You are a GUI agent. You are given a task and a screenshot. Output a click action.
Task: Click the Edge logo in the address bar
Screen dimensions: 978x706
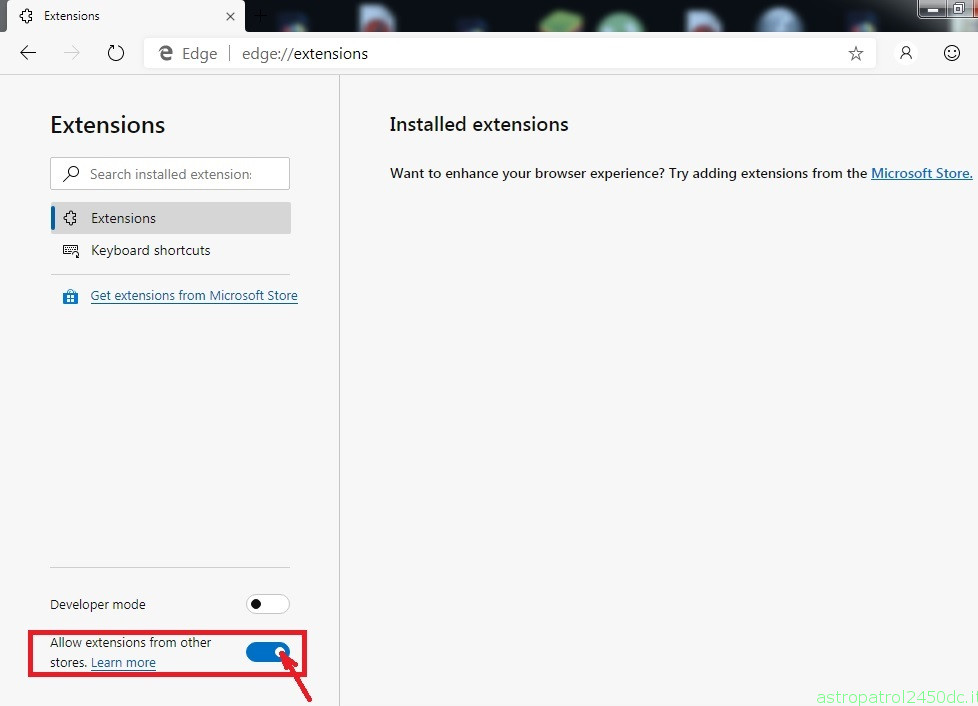[x=166, y=54]
